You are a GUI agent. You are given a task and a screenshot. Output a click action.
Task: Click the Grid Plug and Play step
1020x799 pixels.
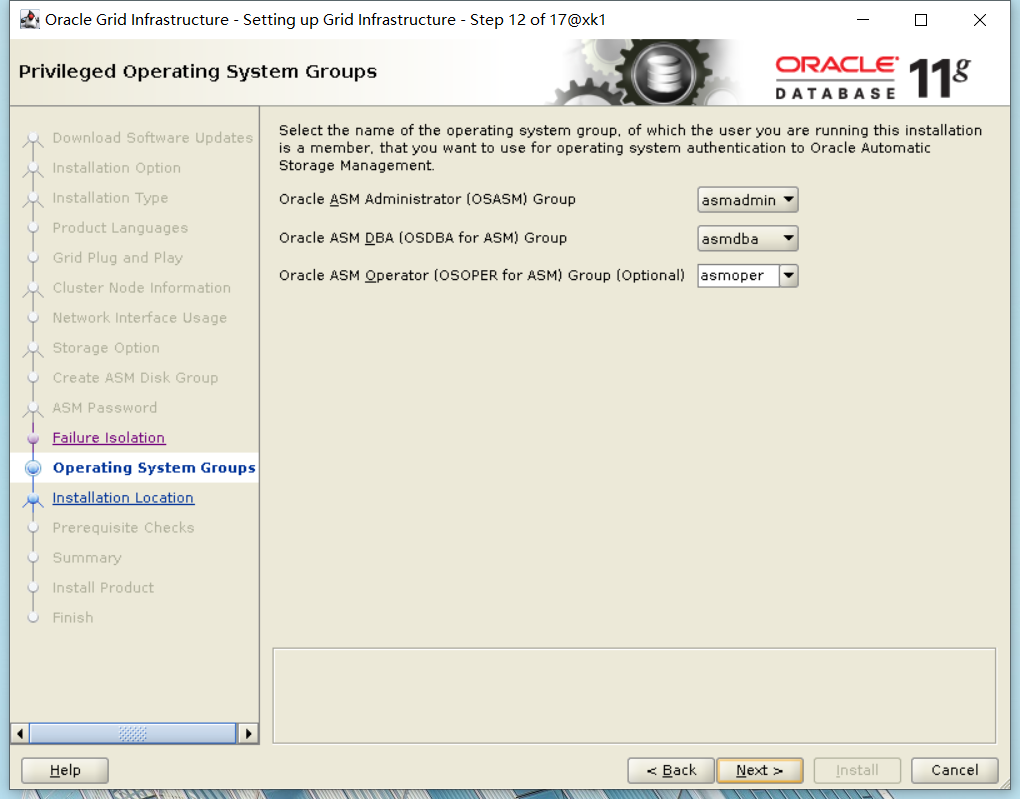click(118, 258)
